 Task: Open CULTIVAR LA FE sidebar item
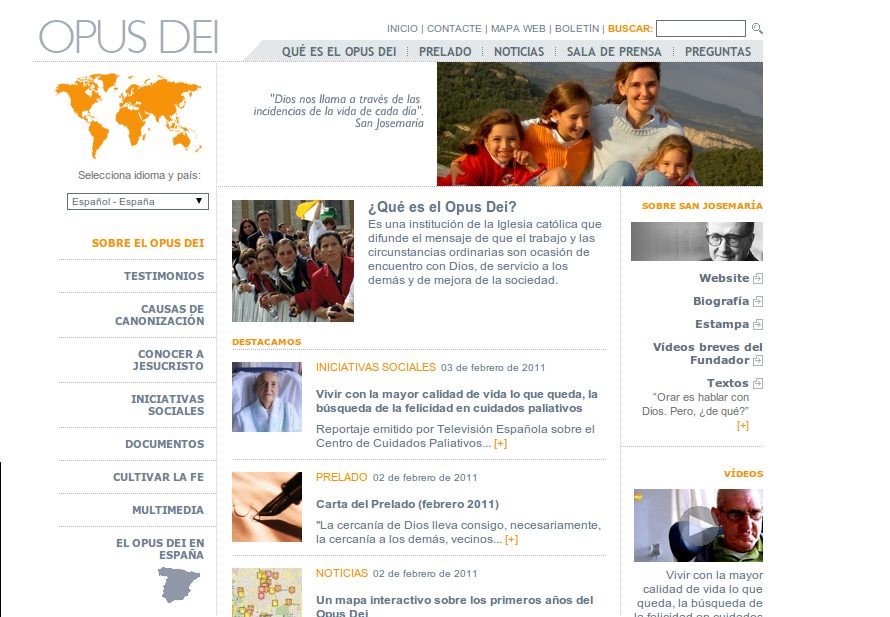coord(158,477)
